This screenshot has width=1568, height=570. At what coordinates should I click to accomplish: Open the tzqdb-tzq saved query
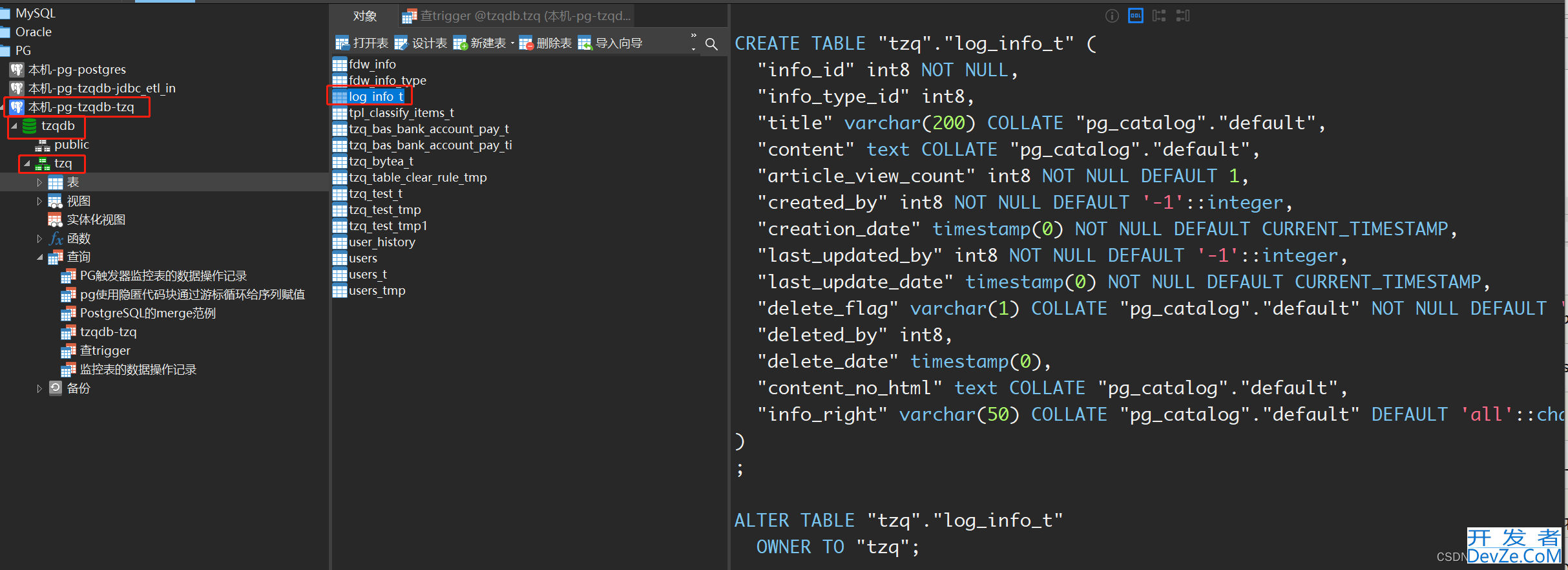click(x=108, y=333)
